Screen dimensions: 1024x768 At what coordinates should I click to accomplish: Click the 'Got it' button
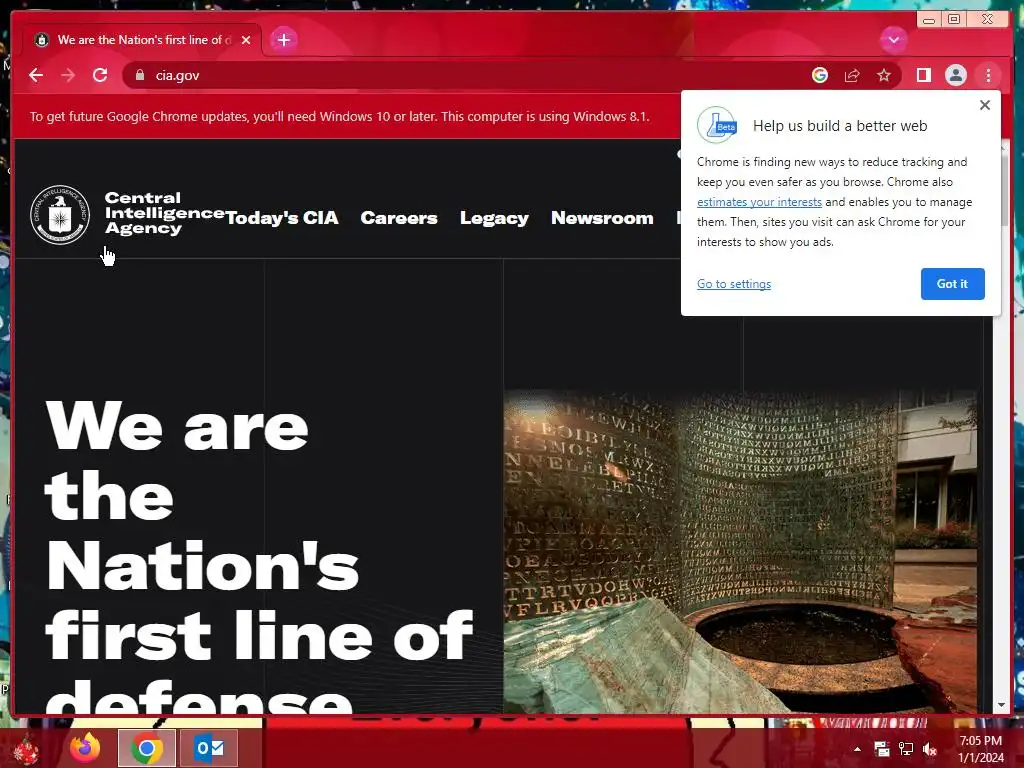(952, 284)
